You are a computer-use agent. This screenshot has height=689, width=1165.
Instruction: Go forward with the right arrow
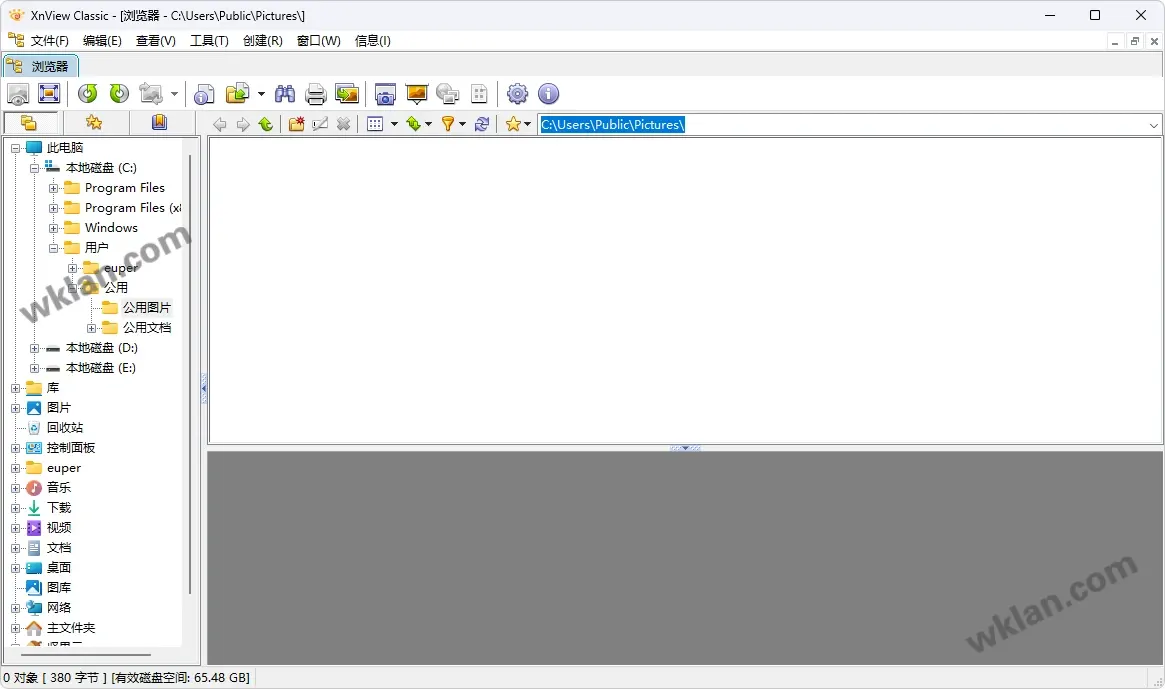tap(243, 124)
